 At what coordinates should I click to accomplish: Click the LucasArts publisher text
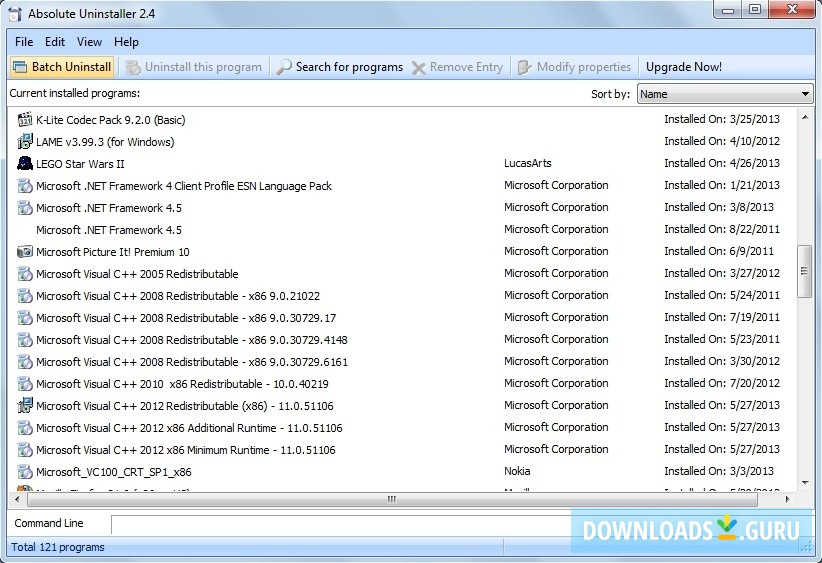(527, 163)
